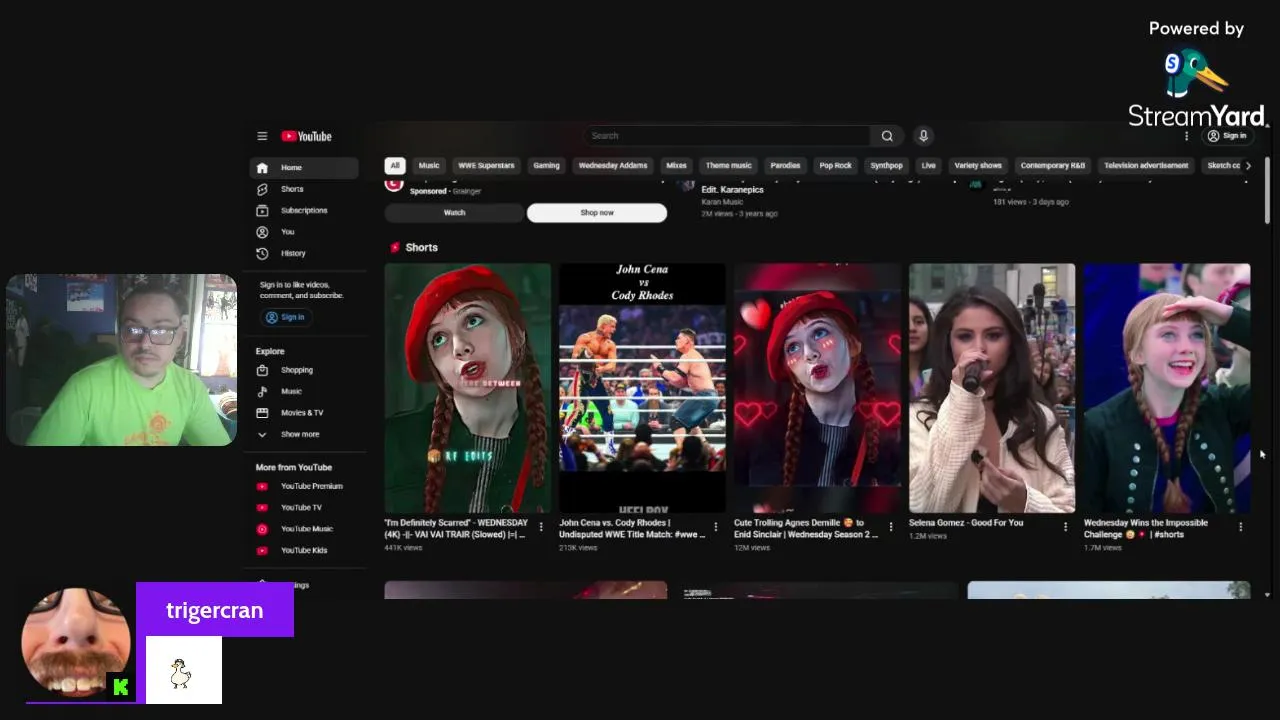Screen dimensions: 1280x720
Task: Select the Gaming filter chip
Action: coord(546,166)
